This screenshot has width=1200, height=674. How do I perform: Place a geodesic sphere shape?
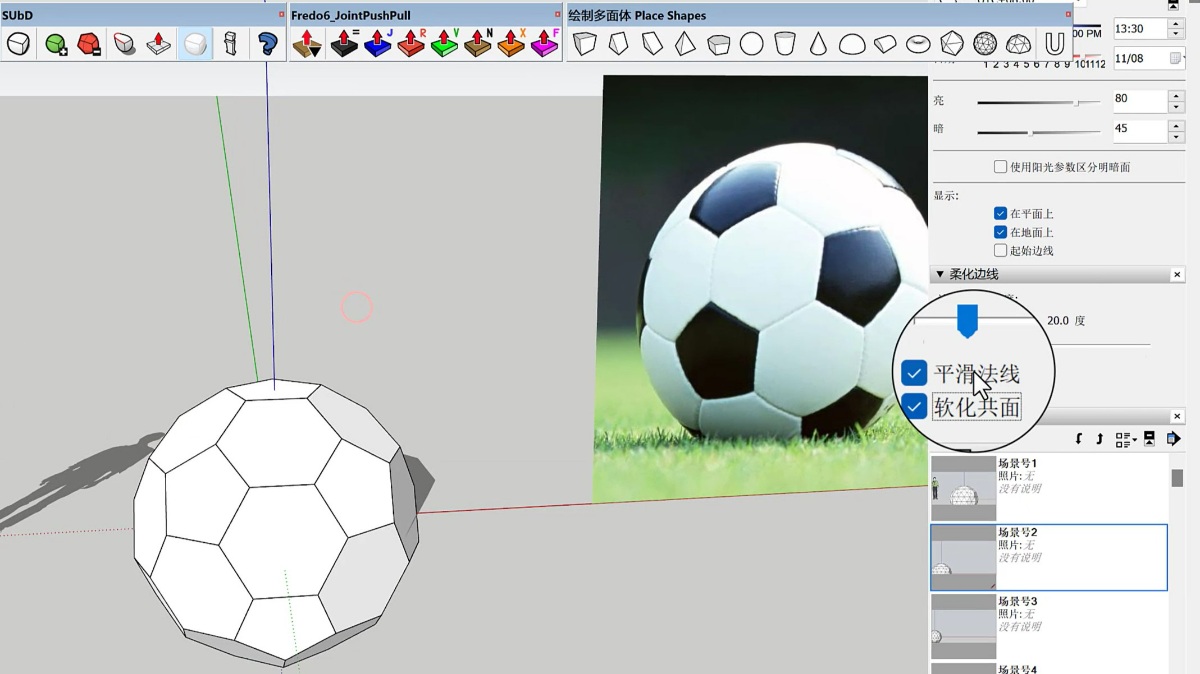click(x=985, y=44)
